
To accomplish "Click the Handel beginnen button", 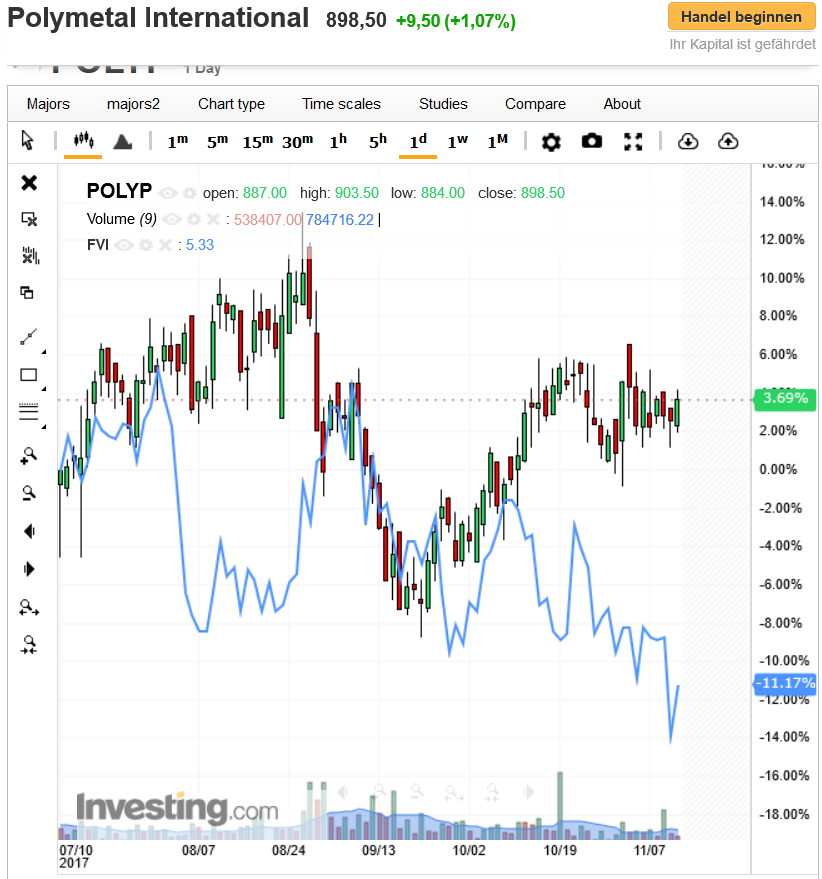I will tap(741, 17).
